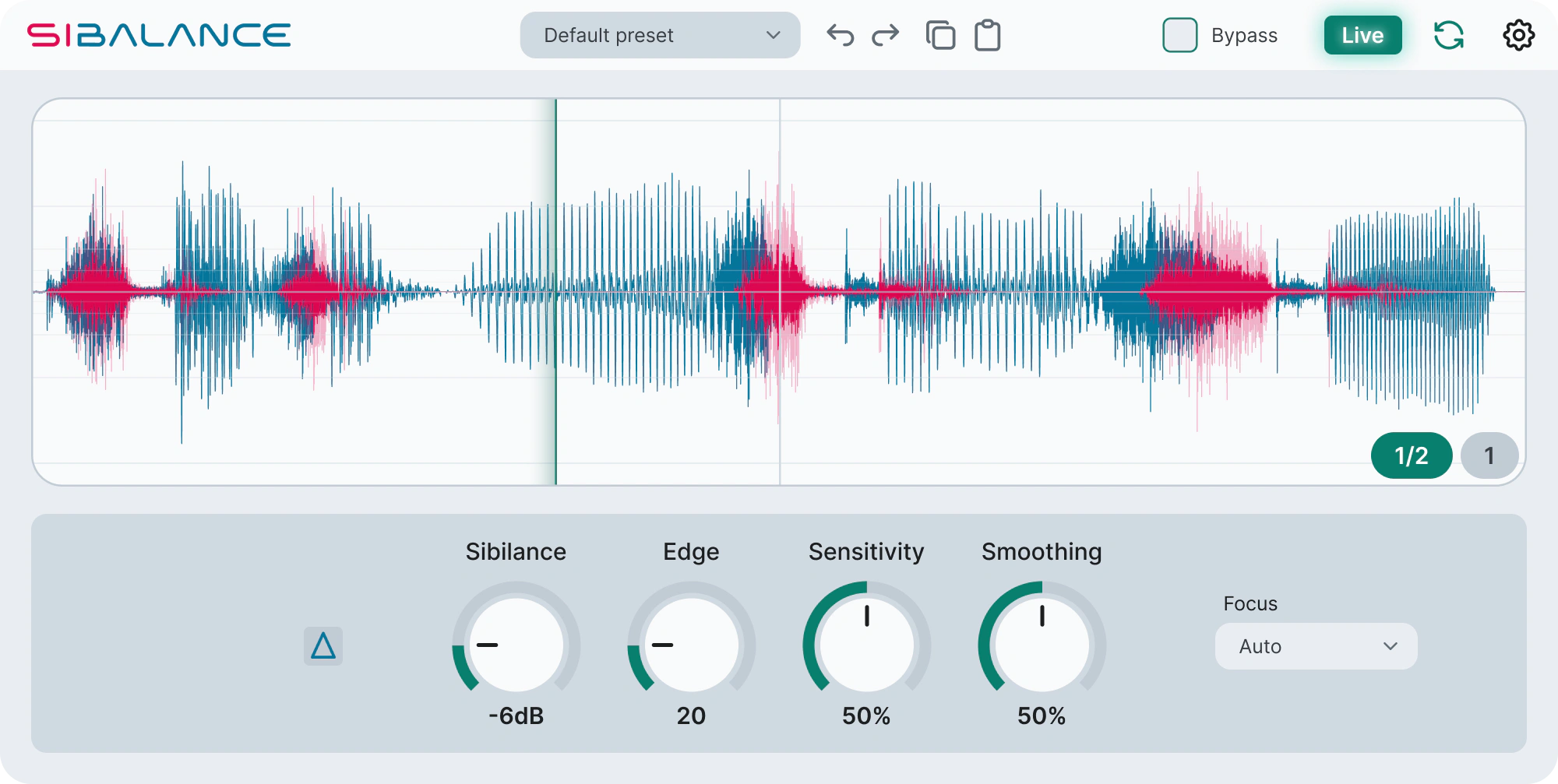Copy settings with the copy icon
Screen dimensions: 1558x784
(940, 35)
